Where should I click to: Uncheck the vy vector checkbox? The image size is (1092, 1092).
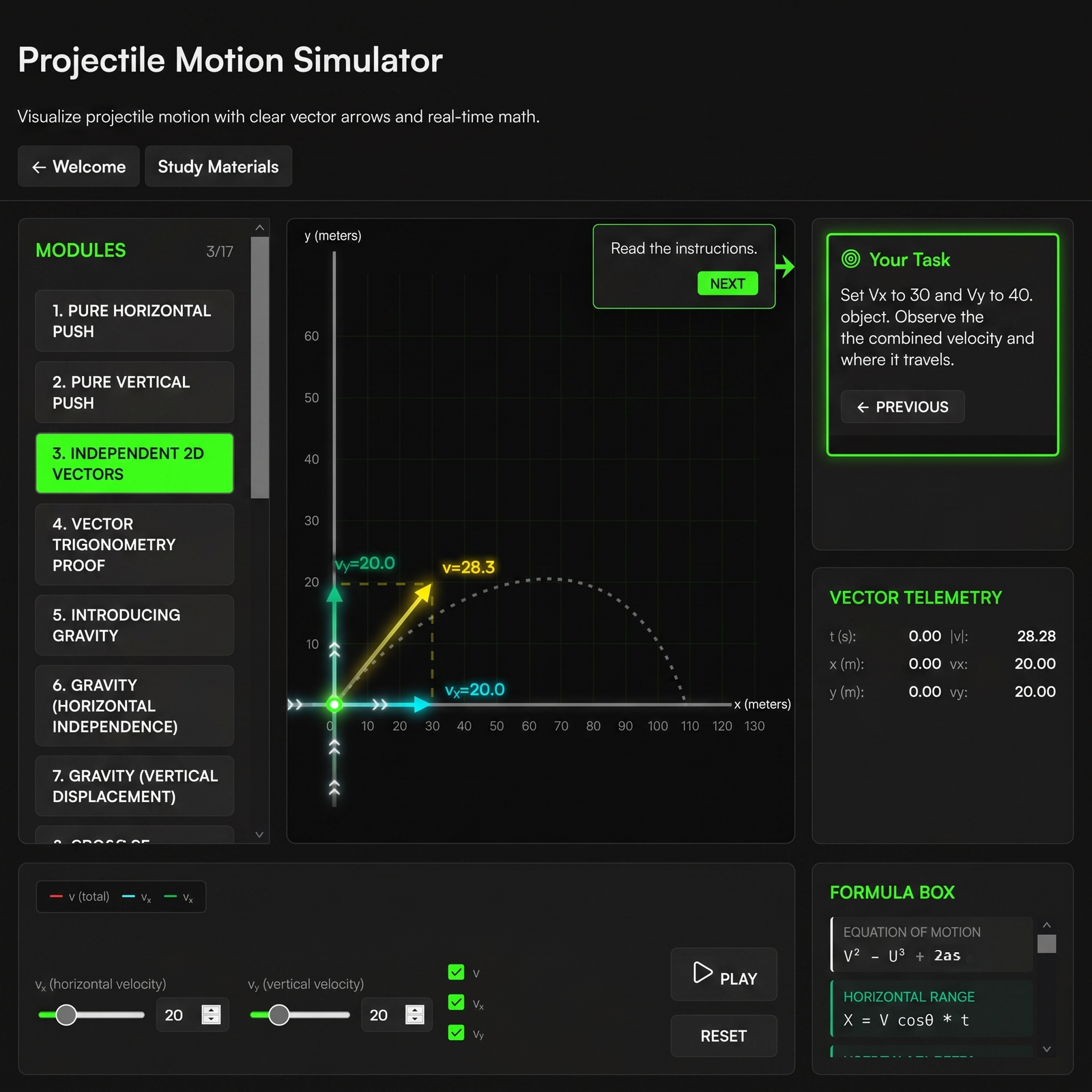tap(456, 1033)
